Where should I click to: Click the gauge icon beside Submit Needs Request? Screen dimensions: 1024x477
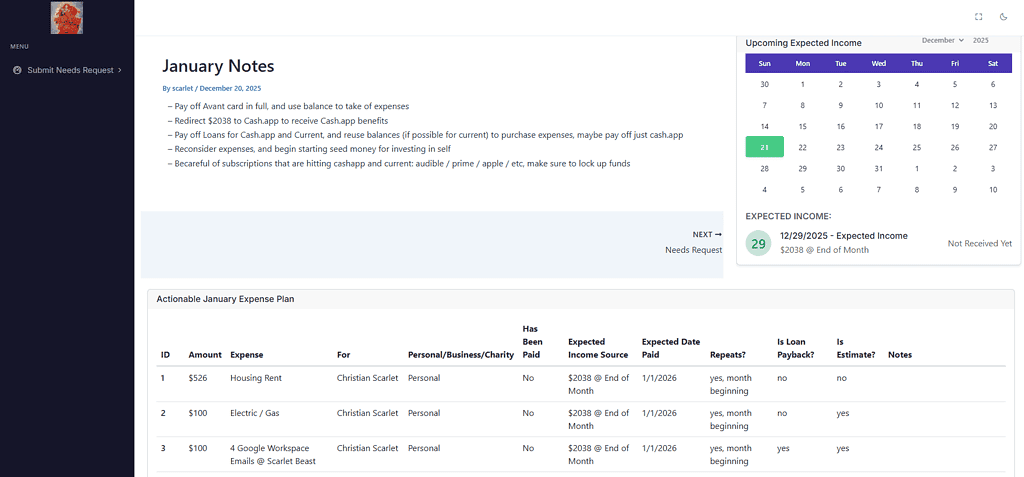(x=18, y=70)
